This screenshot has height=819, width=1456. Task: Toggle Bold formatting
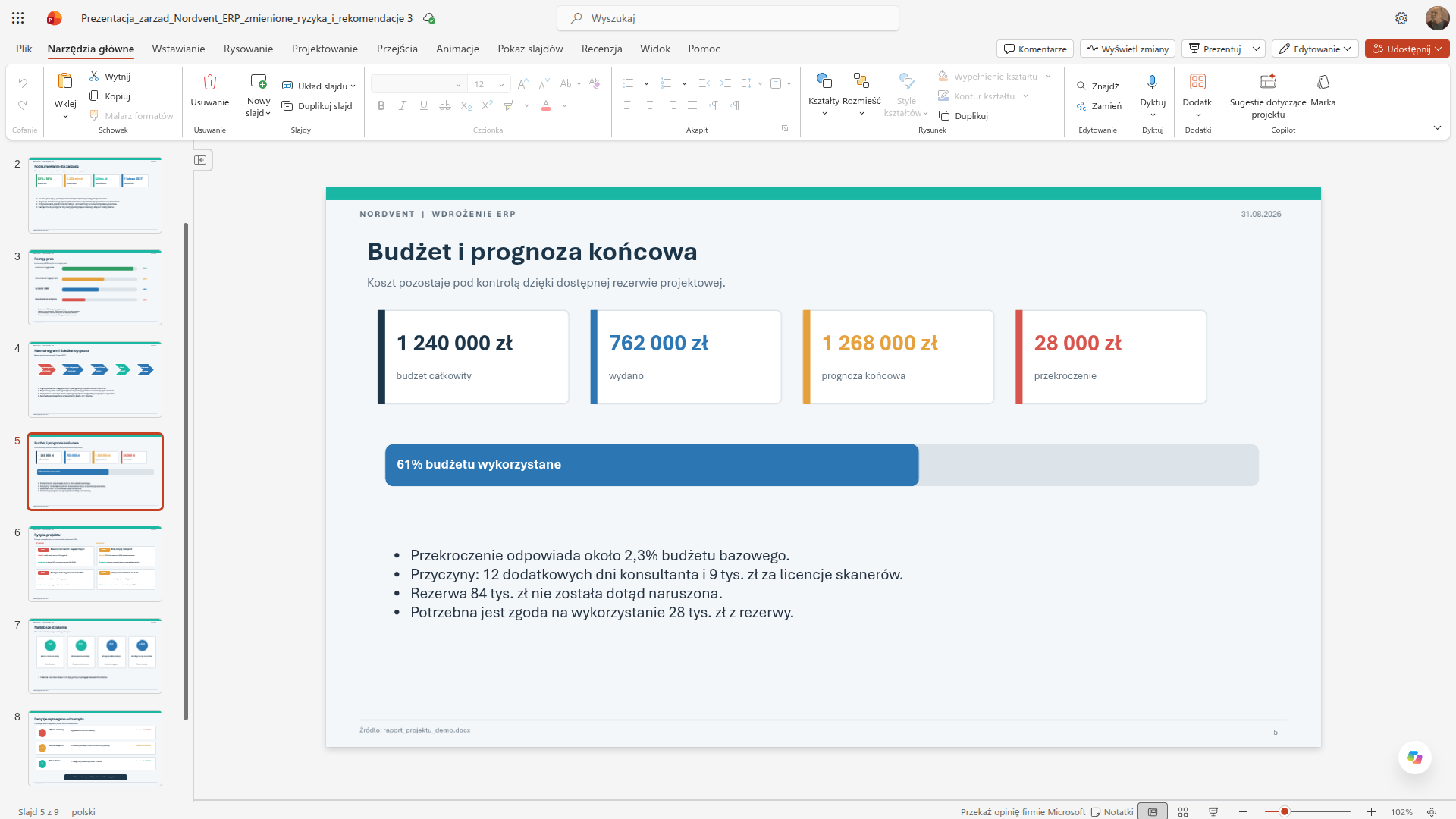coord(381,105)
